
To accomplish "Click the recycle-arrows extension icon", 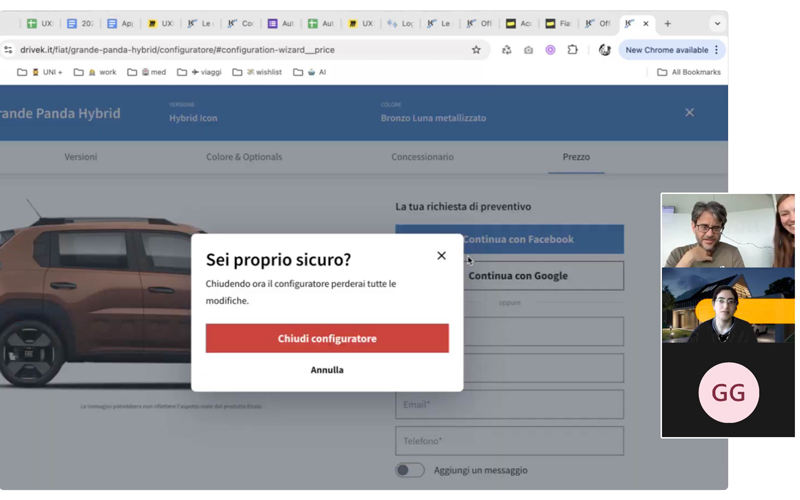I will (506, 50).
